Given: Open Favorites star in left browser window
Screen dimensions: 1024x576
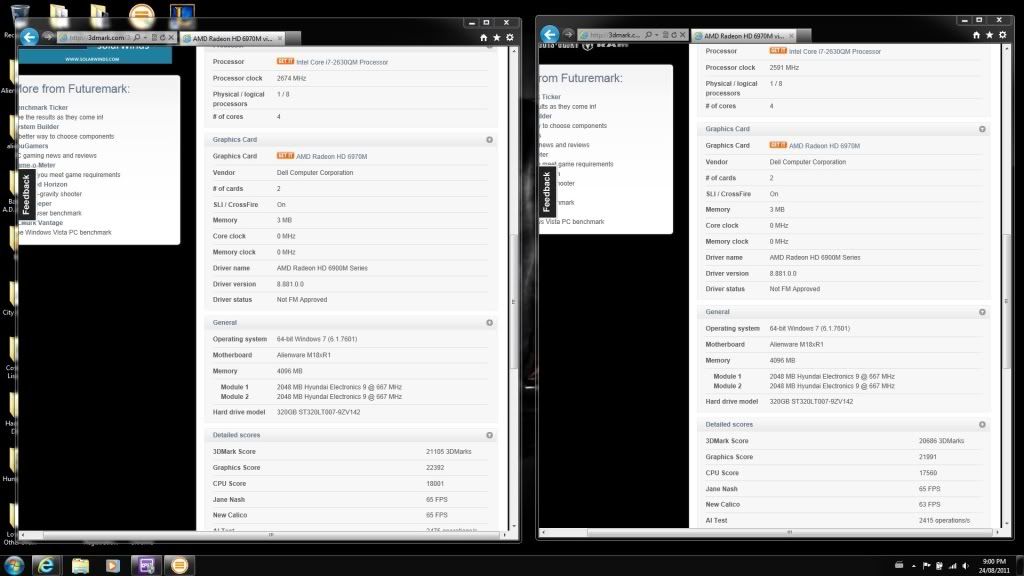Looking at the screenshot, I should click(x=497, y=38).
